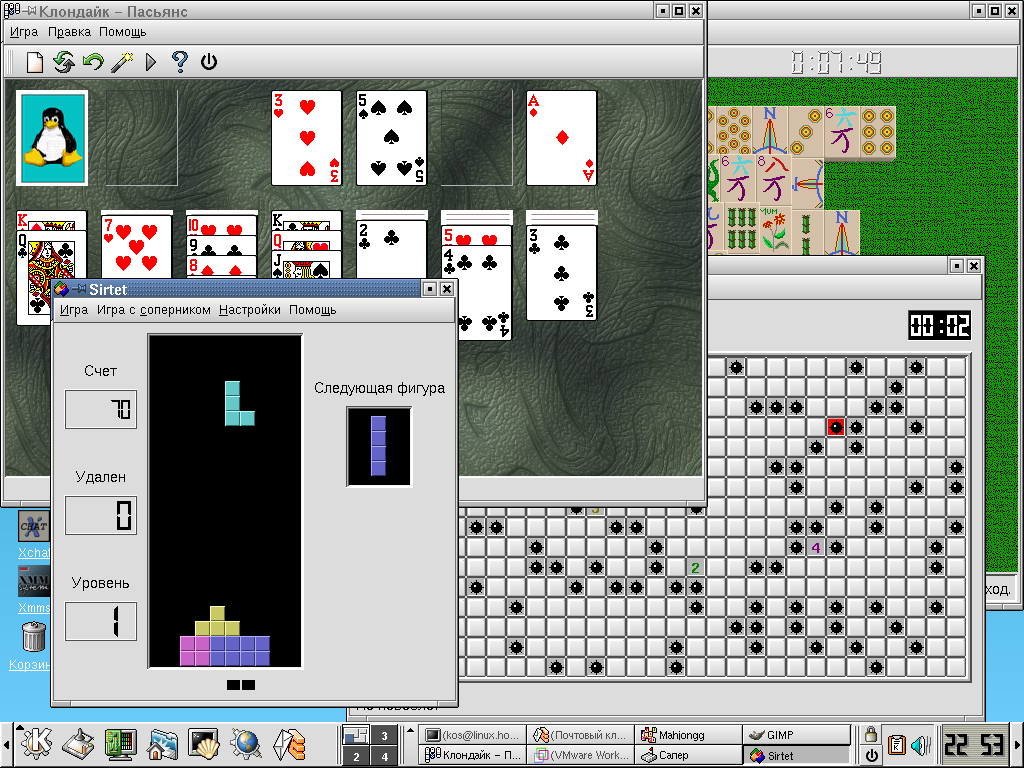Open the Игра menu in Sirtet
The image size is (1024, 768).
click(74, 310)
